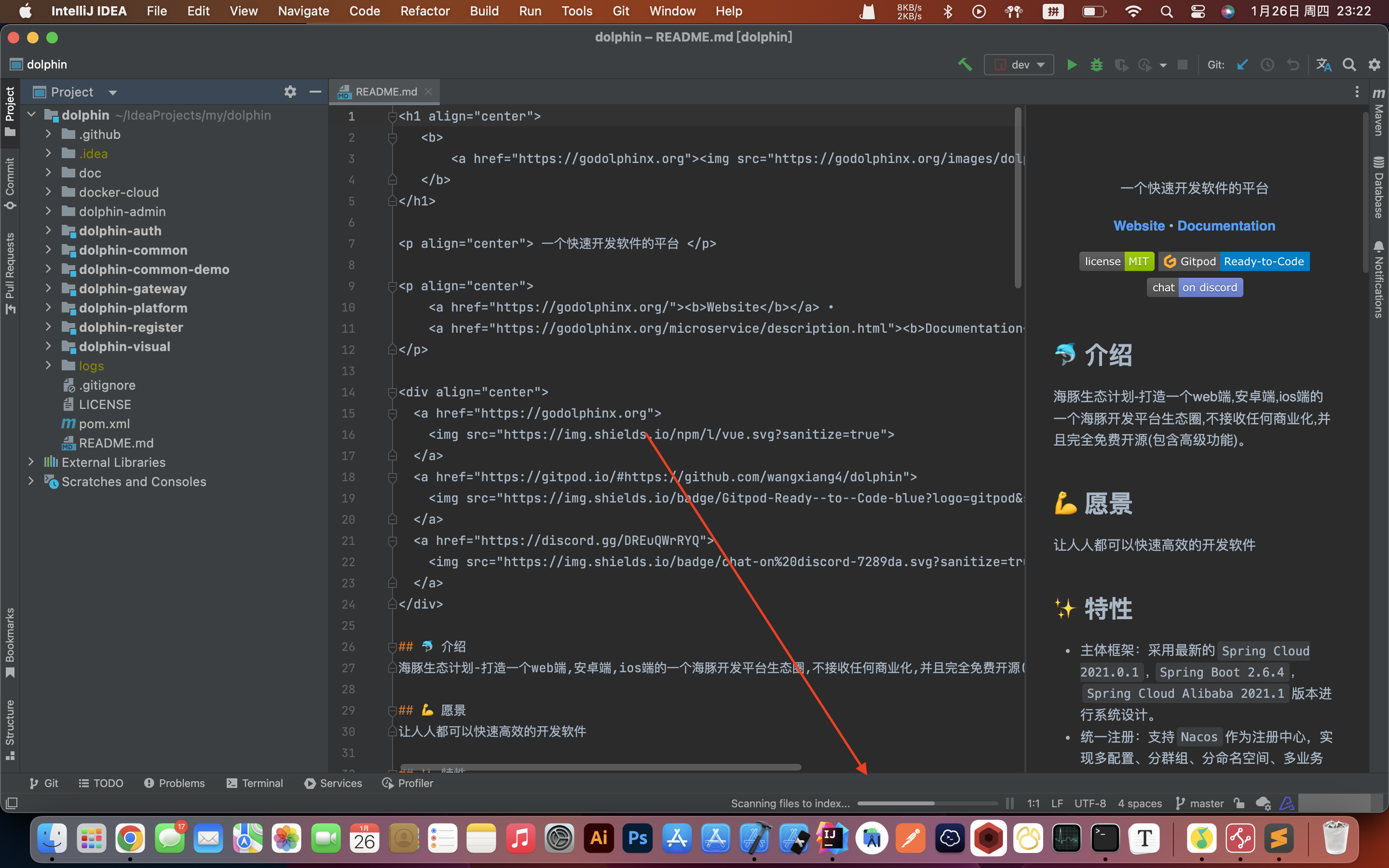Toggle the read-only lock in the status bar
Image resolution: width=1389 pixels, height=868 pixels.
pos(1239,803)
